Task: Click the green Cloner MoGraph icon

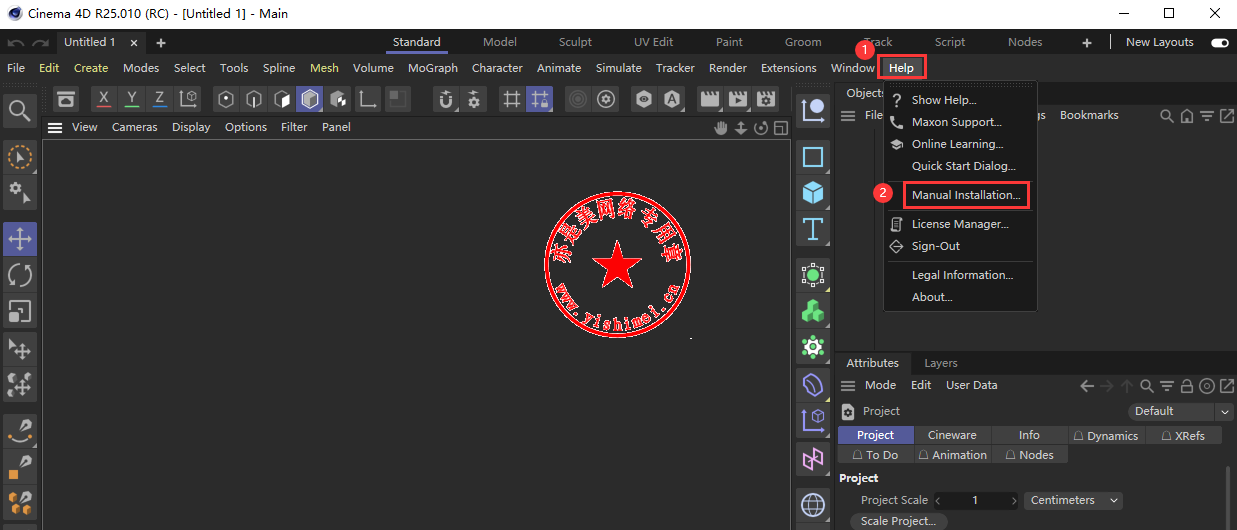Action: pyautogui.click(x=813, y=311)
